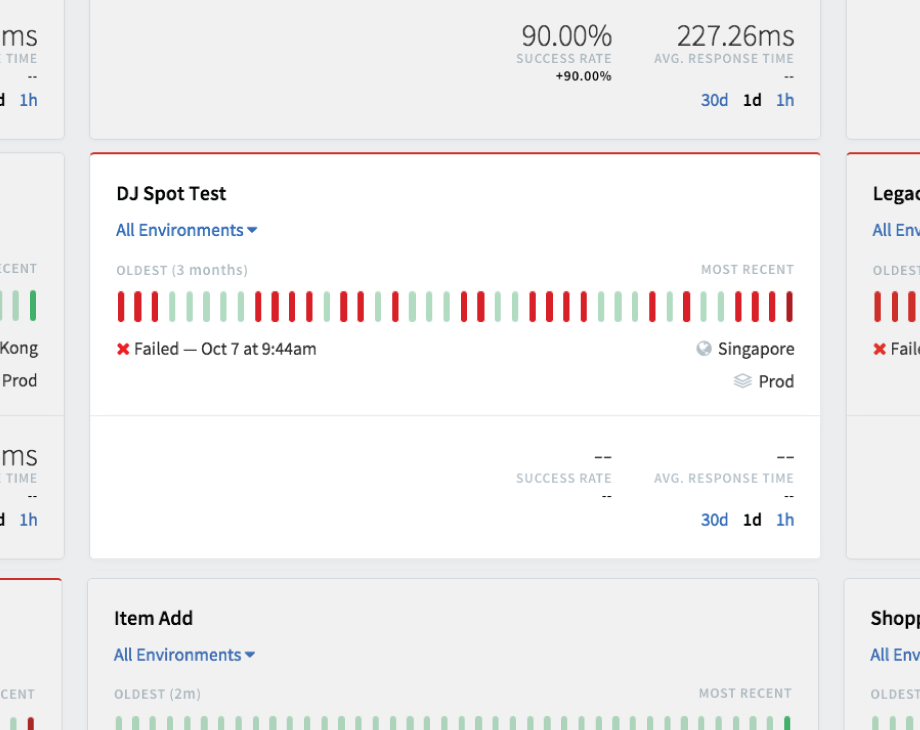Switch to 1d in the 227.26ms response card
920x730 pixels.
[752, 100]
